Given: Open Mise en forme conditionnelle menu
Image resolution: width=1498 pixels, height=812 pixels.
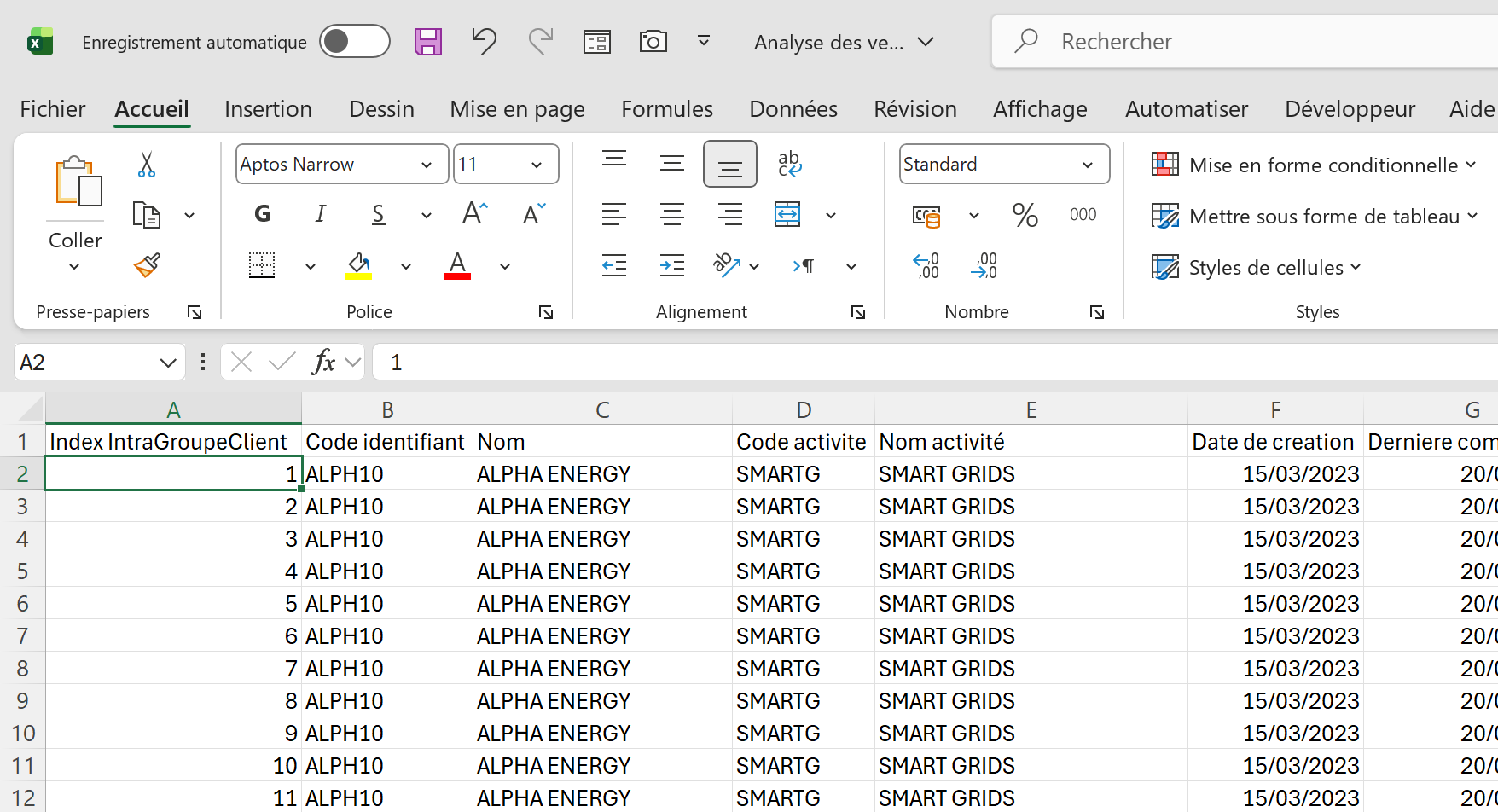Looking at the screenshot, I should click(x=1314, y=165).
